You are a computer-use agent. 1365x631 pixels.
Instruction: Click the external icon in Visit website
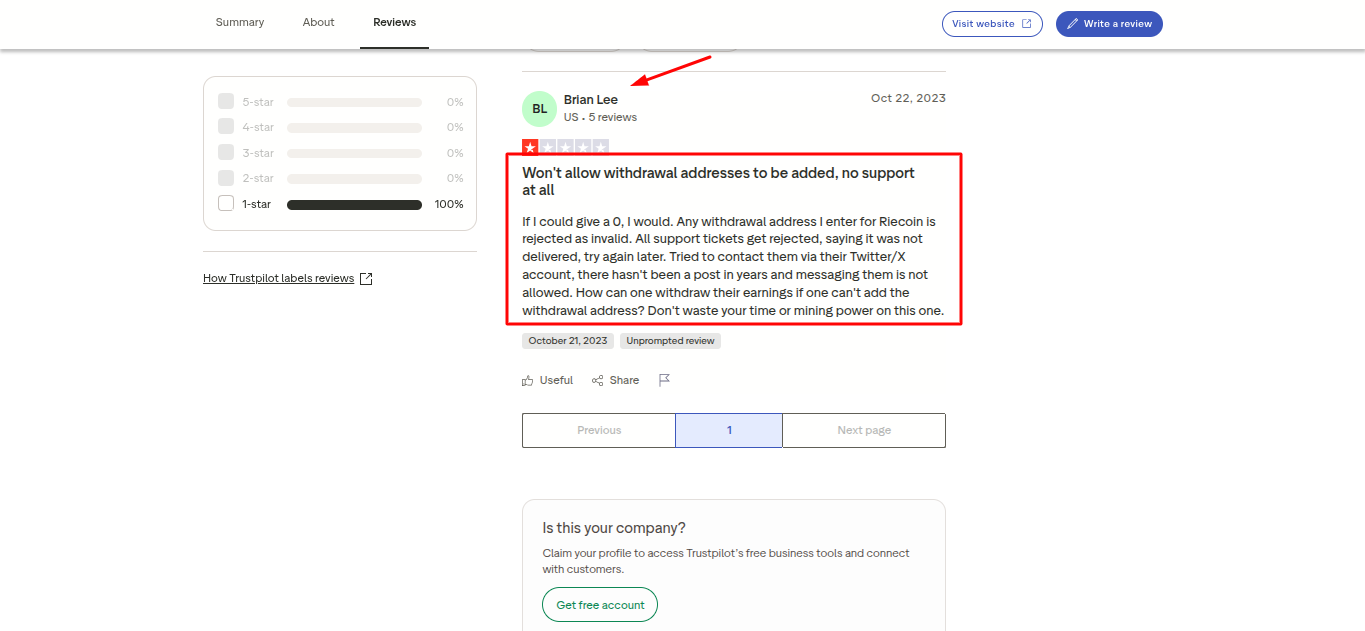click(x=1026, y=24)
